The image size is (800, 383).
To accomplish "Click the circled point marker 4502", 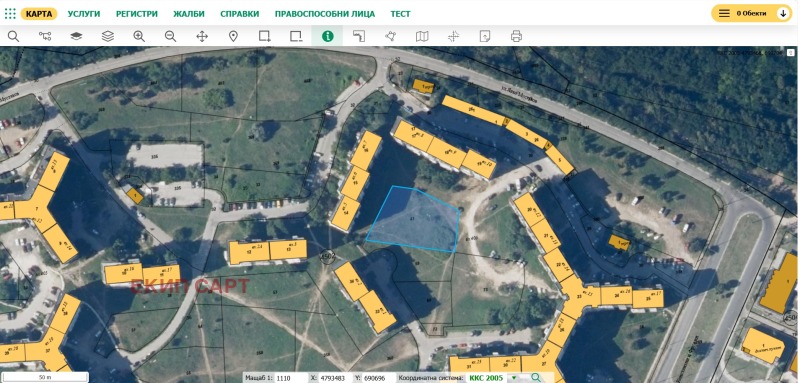I will pos(327,256).
